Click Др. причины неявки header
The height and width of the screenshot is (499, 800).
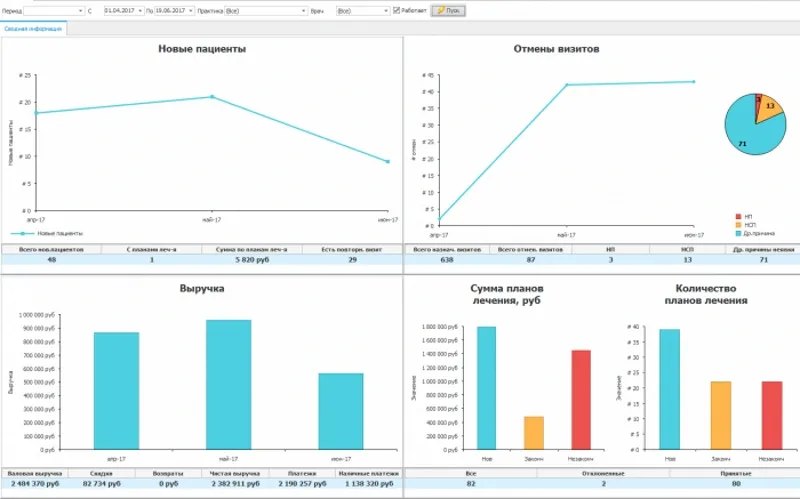(763, 250)
